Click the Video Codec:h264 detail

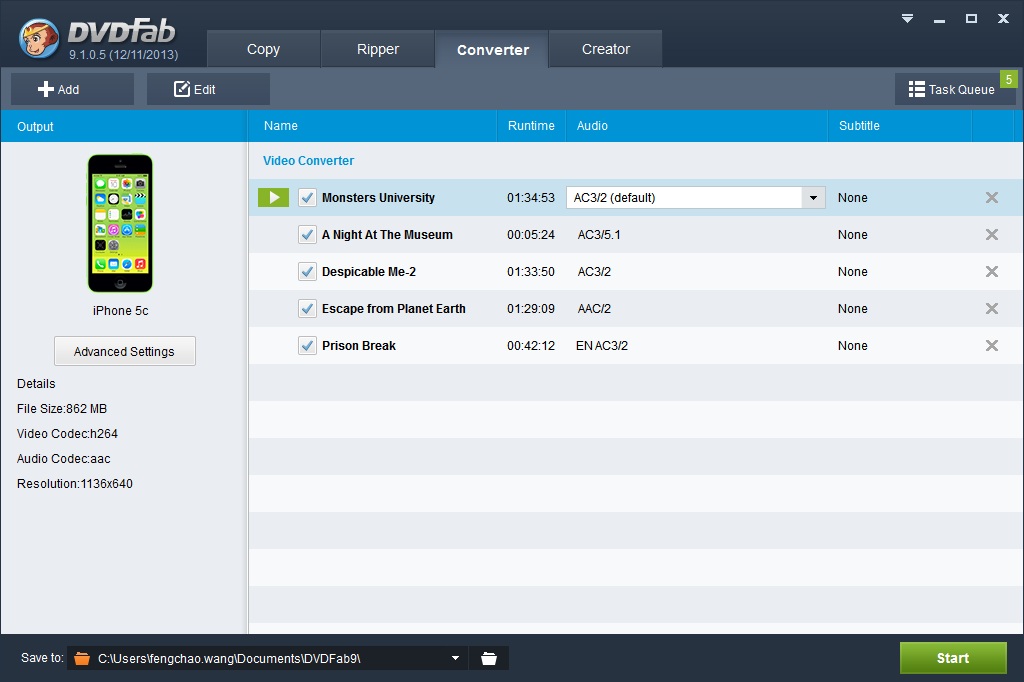67,433
